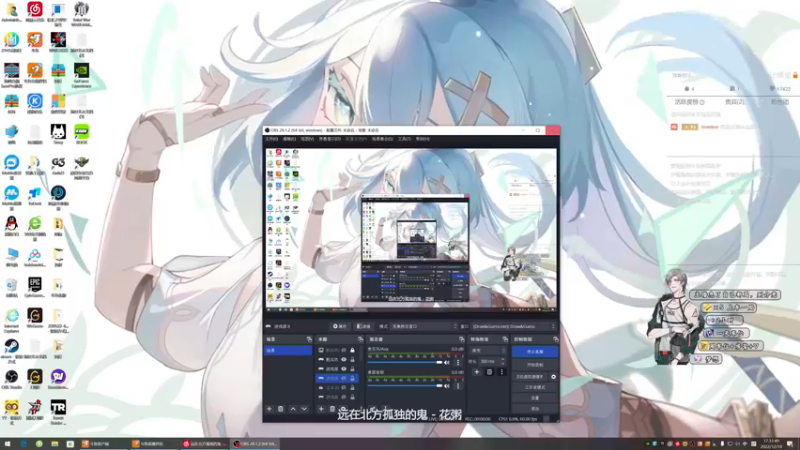
Task: Enable 工作室模式 studio mode button
Action: 535,387
